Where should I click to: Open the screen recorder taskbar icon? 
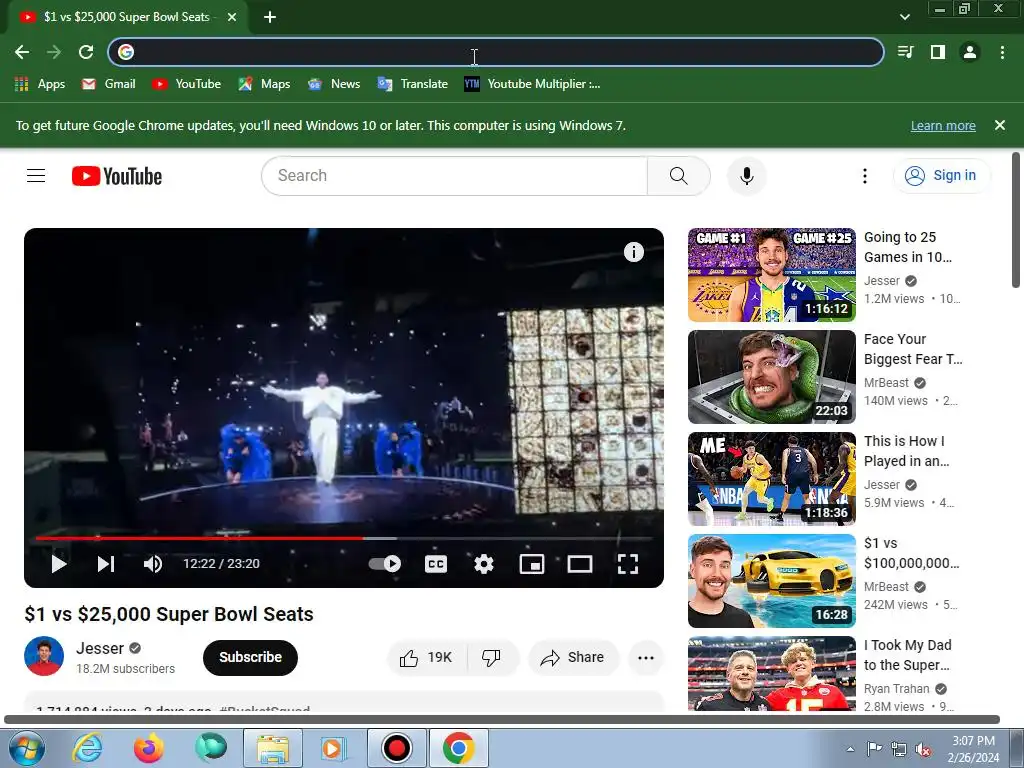(396, 748)
